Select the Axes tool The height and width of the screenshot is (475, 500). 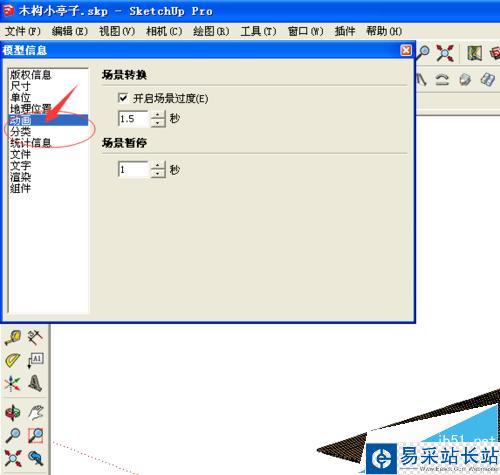[13, 383]
